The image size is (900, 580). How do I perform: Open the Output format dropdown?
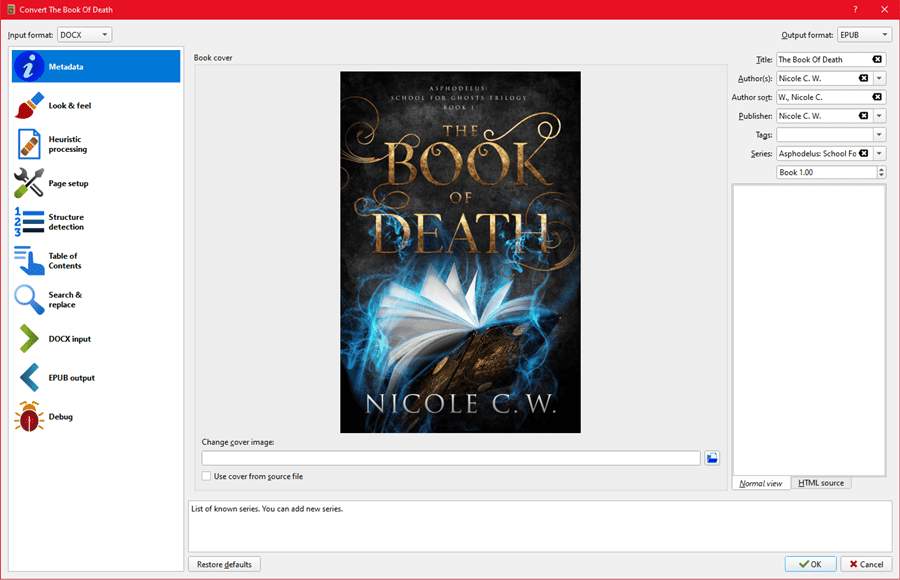tap(864, 35)
